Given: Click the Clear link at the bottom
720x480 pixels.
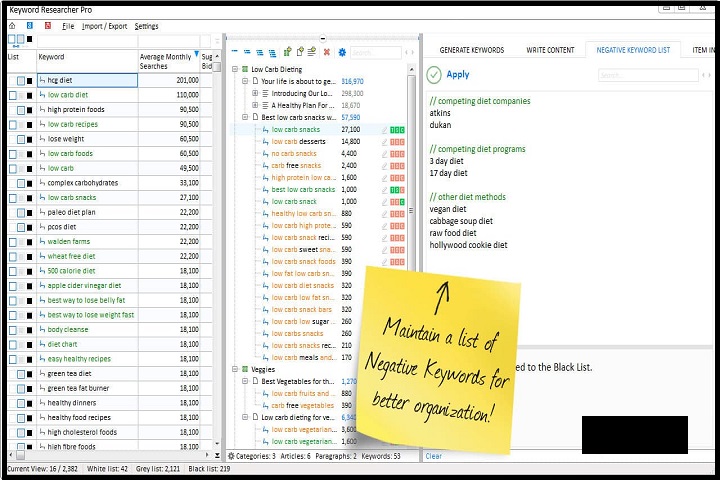Looking at the screenshot, I should pos(433,456).
